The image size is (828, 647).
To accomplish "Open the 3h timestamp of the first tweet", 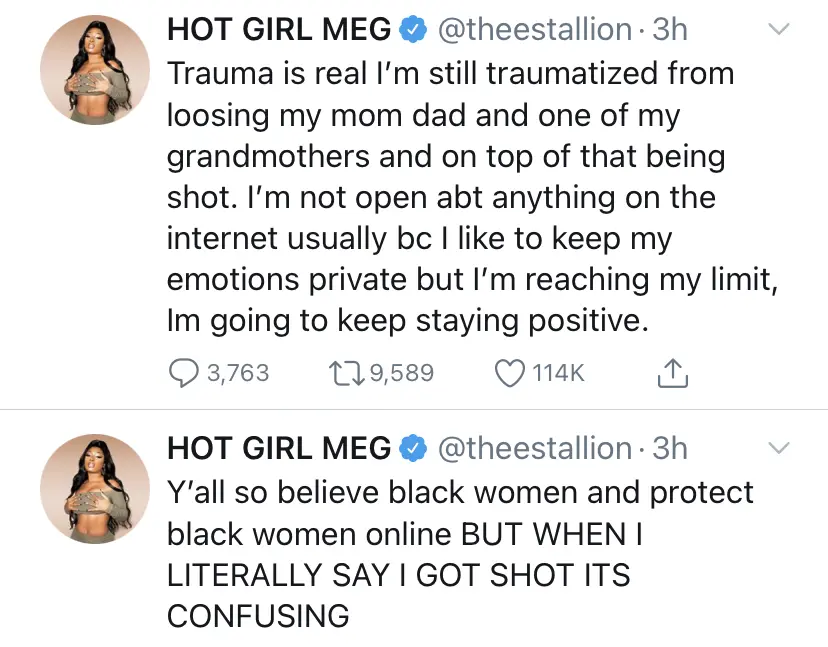I will 669,30.
